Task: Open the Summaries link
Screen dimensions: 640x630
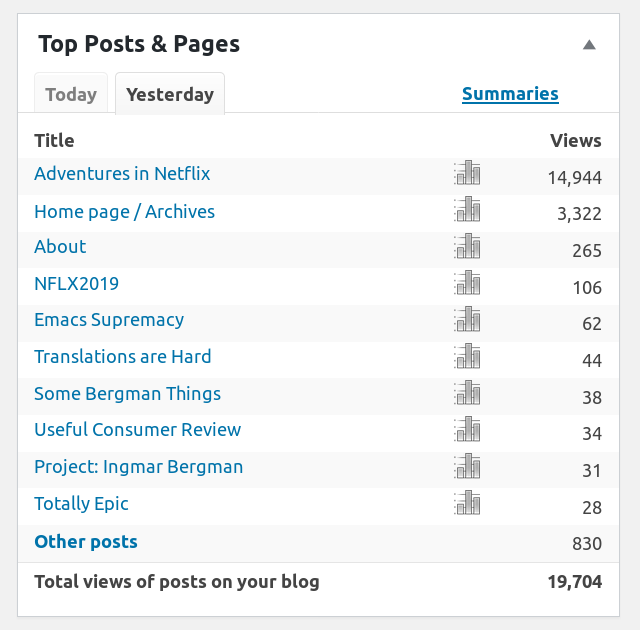Action: (510, 94)
